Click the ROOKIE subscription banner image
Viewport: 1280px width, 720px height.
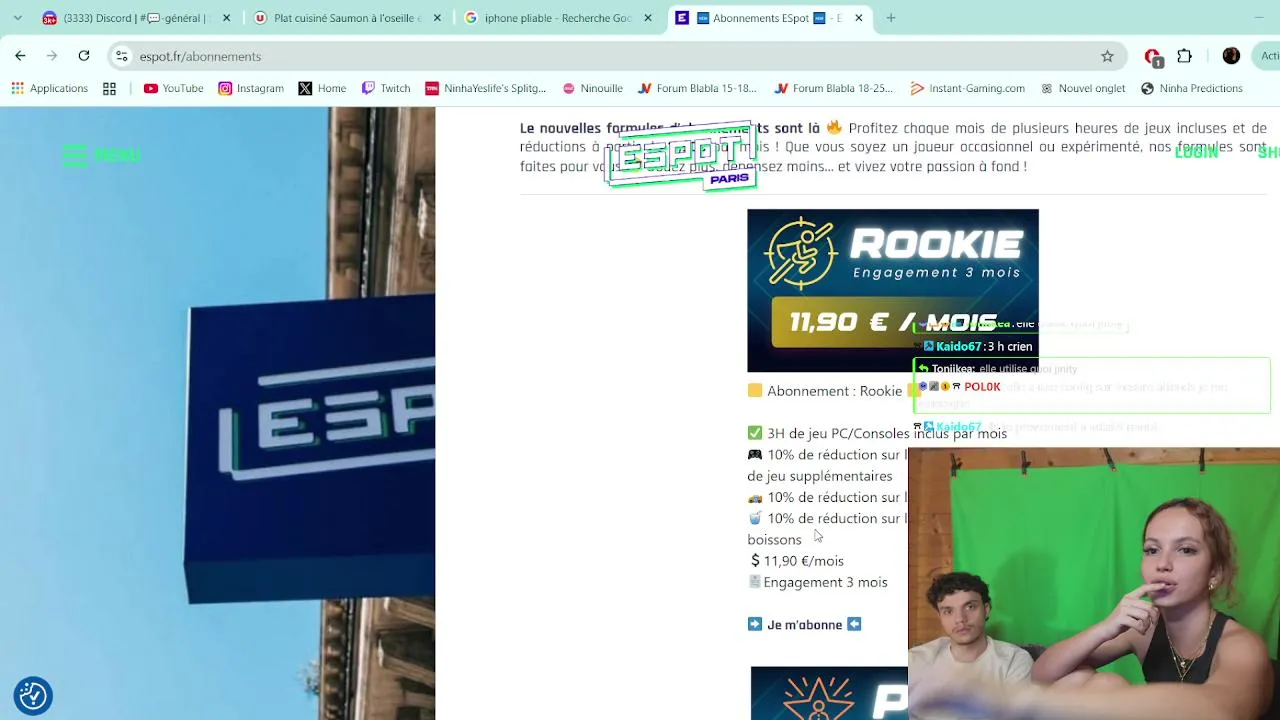[x=892, y=290]
